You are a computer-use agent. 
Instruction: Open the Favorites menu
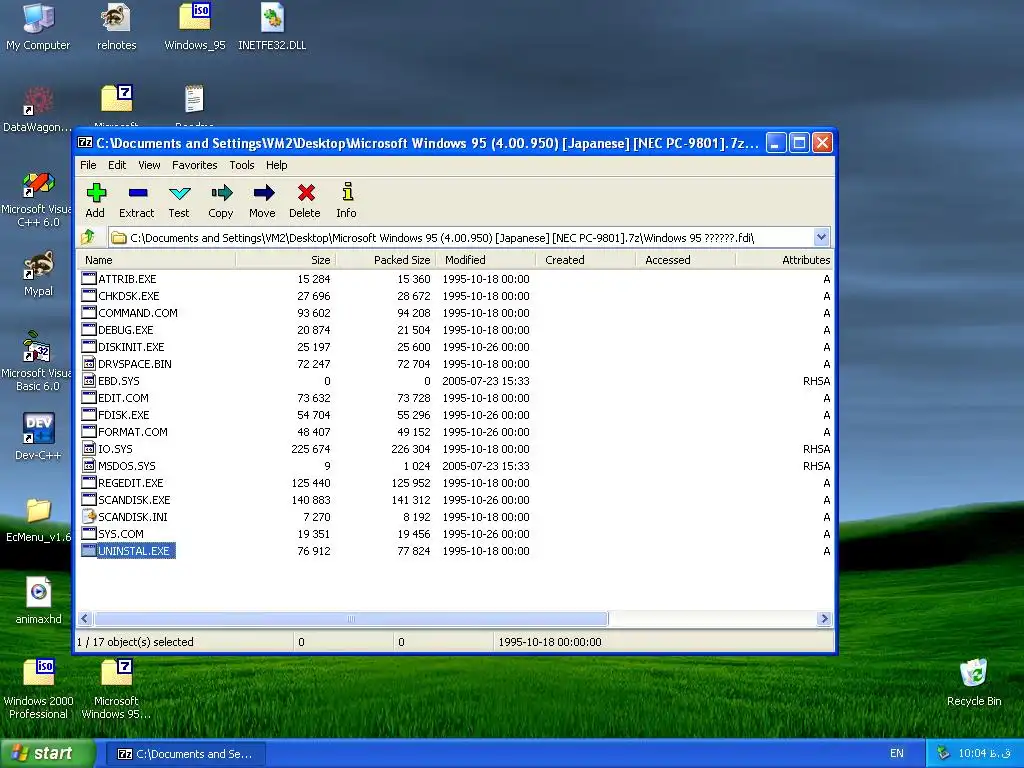tap(195, 165)
